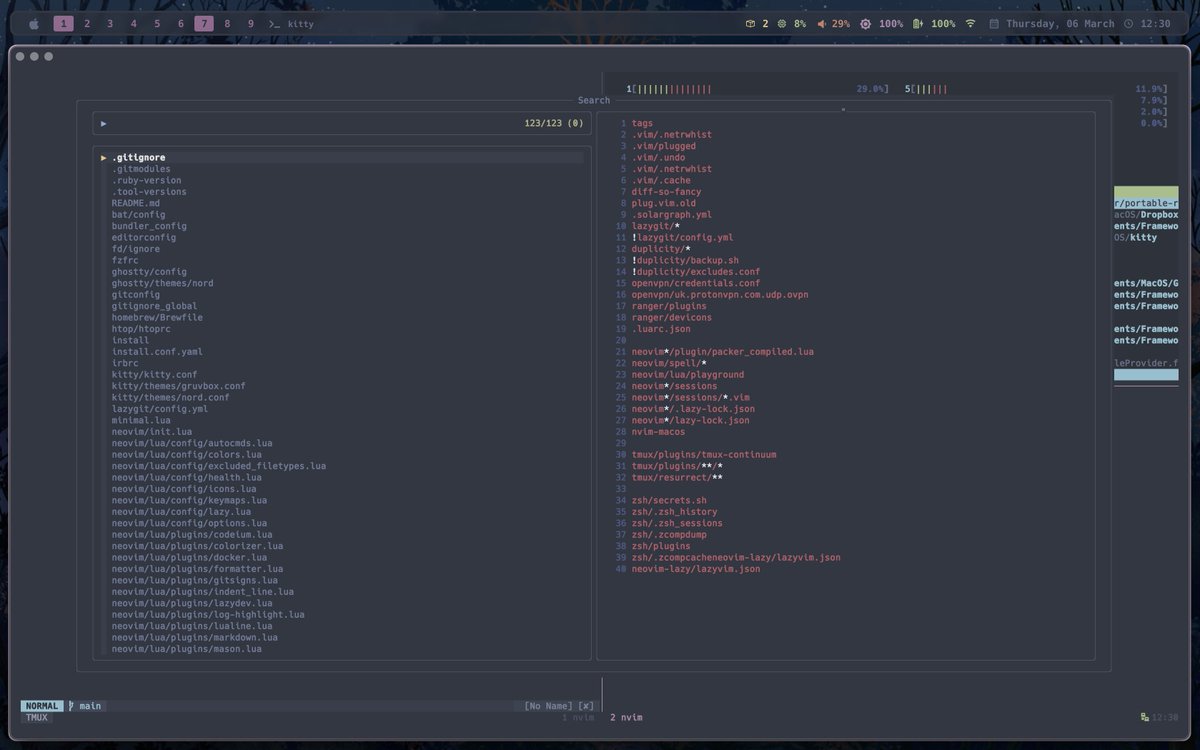Click the green session icon near bottom-right clock
1200x750 pixels.
(1144, 717)
